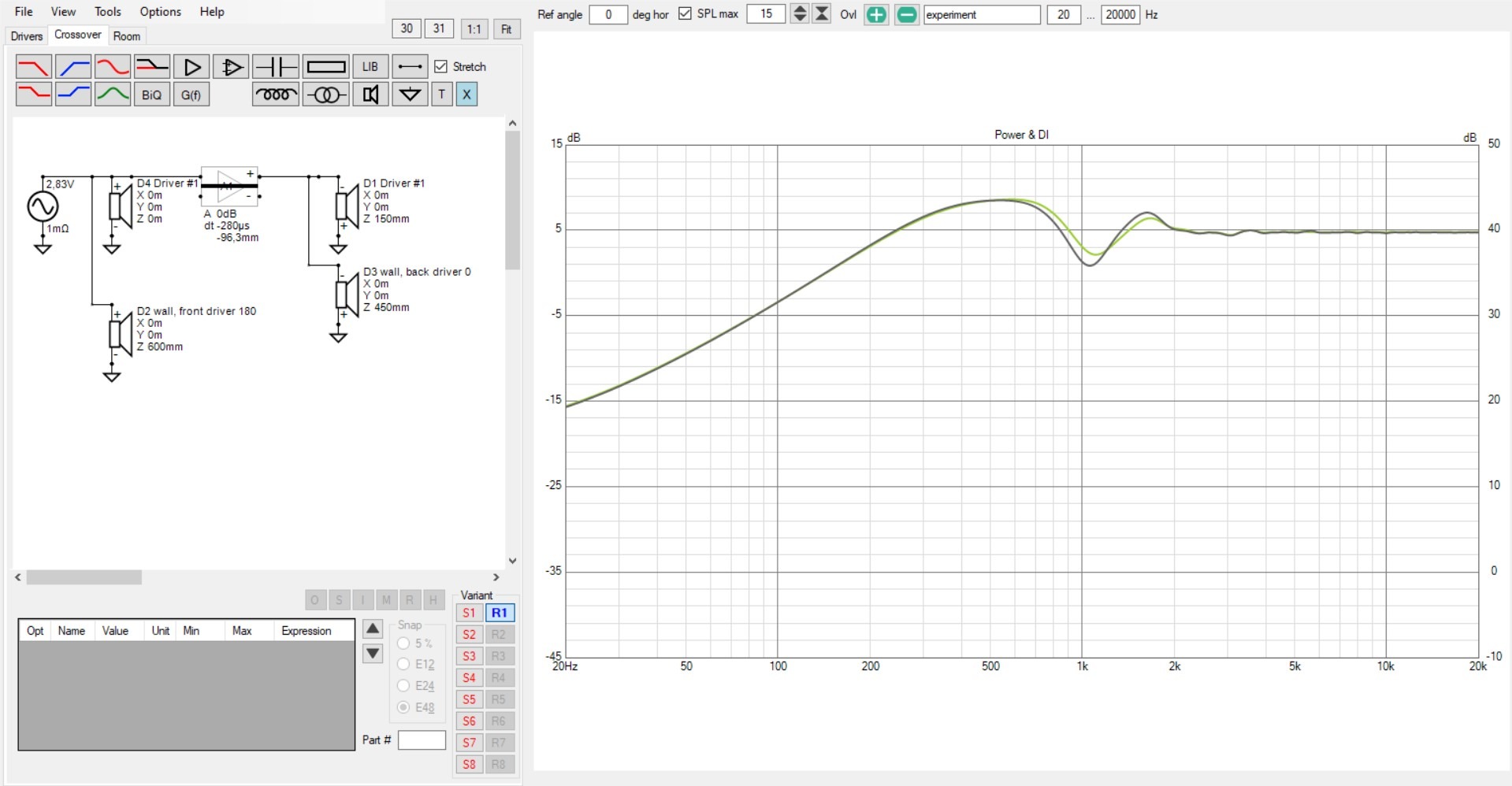This screenshot has height=786, width=1512.
Task: Insert BiQ biquad filter block
Action: (152, 95)
